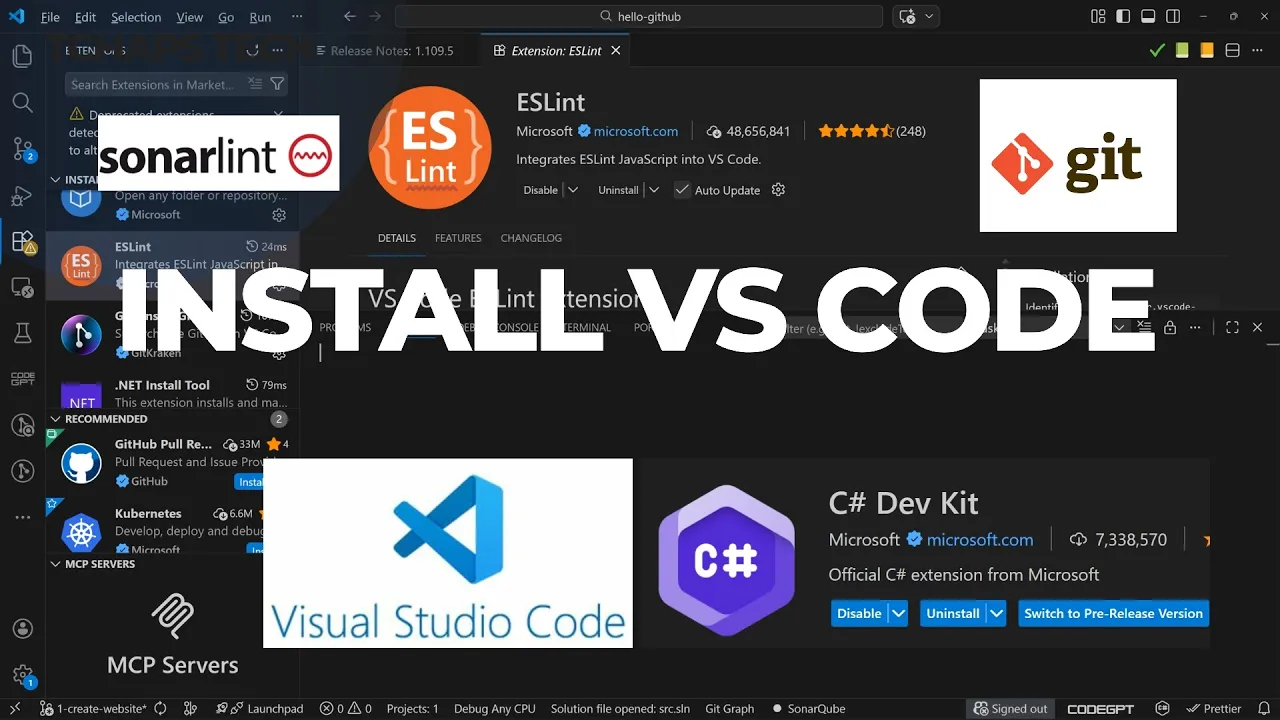The image size is (1280, 720).
Task: Clear the panel output list icon
Action: 1144,327
